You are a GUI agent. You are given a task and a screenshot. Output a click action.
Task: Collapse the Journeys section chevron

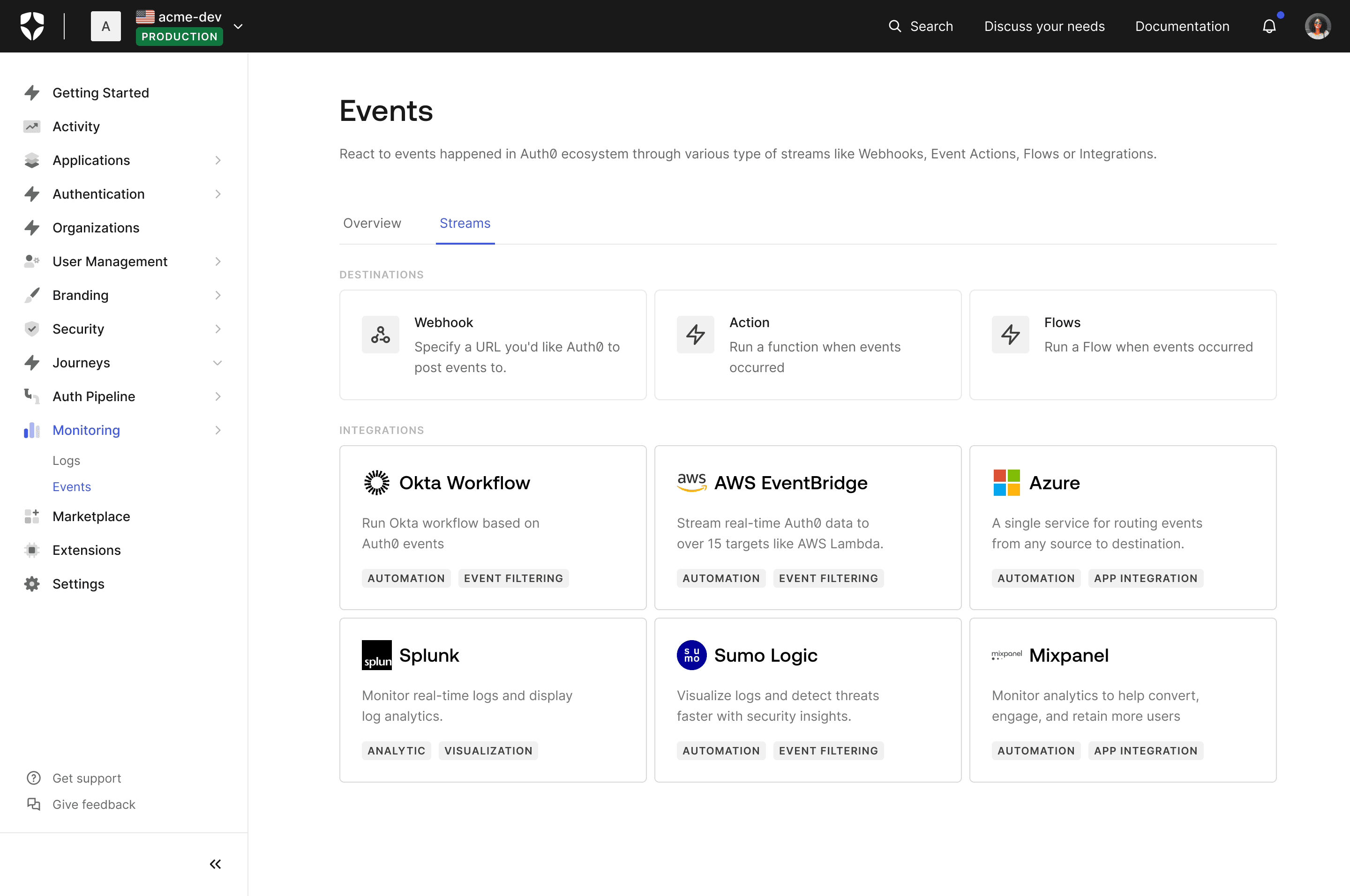click(x=218, y=363)
